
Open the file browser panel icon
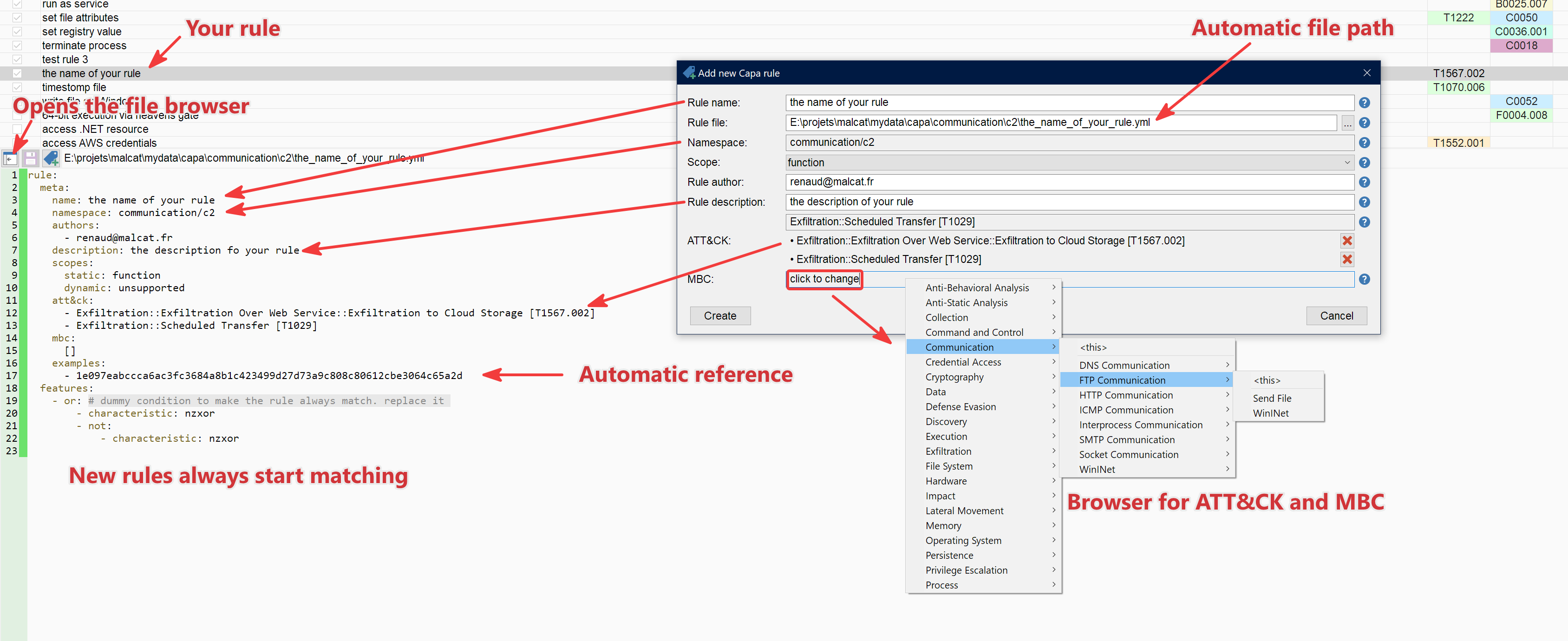(10, 159)
